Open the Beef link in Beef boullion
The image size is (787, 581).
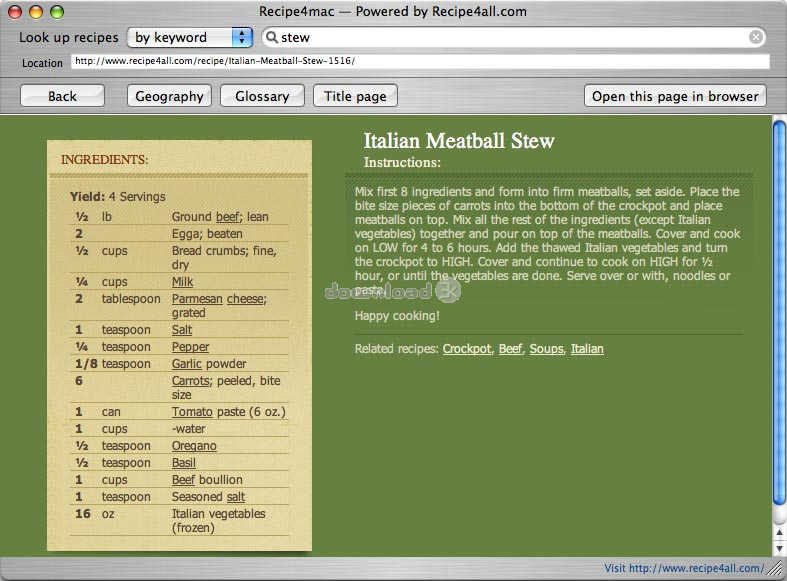183,480
